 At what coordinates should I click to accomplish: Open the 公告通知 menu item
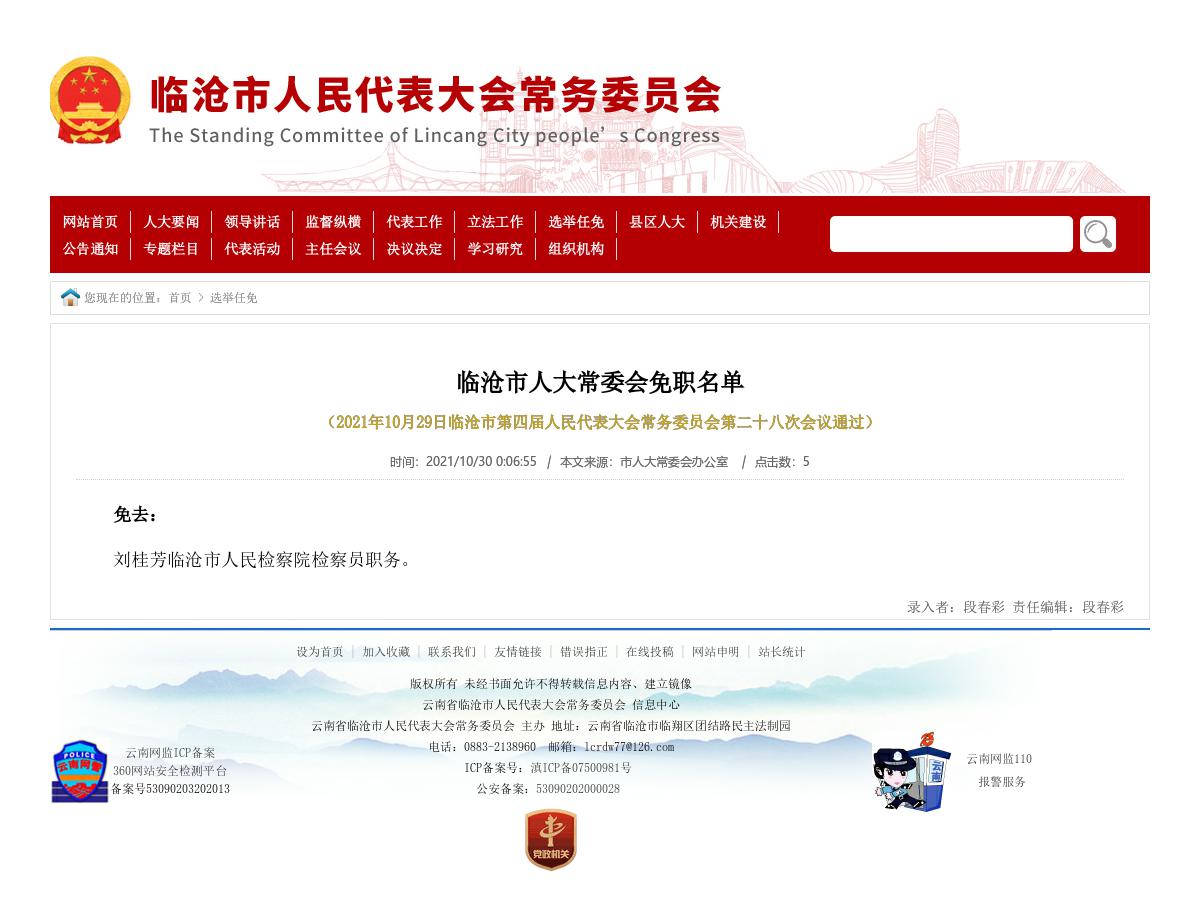89,249
